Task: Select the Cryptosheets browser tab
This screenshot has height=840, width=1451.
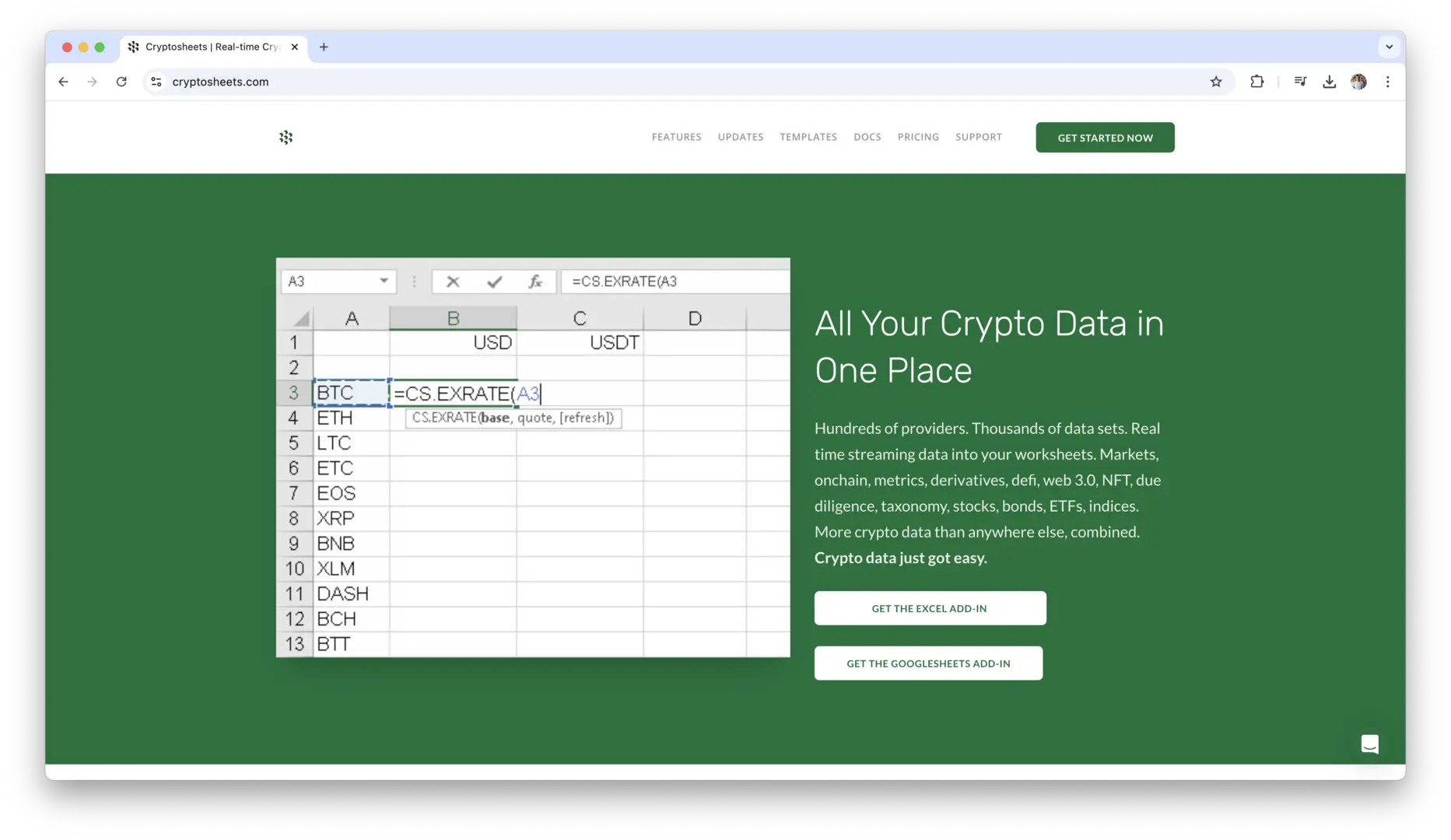Action: pos(214,47)
